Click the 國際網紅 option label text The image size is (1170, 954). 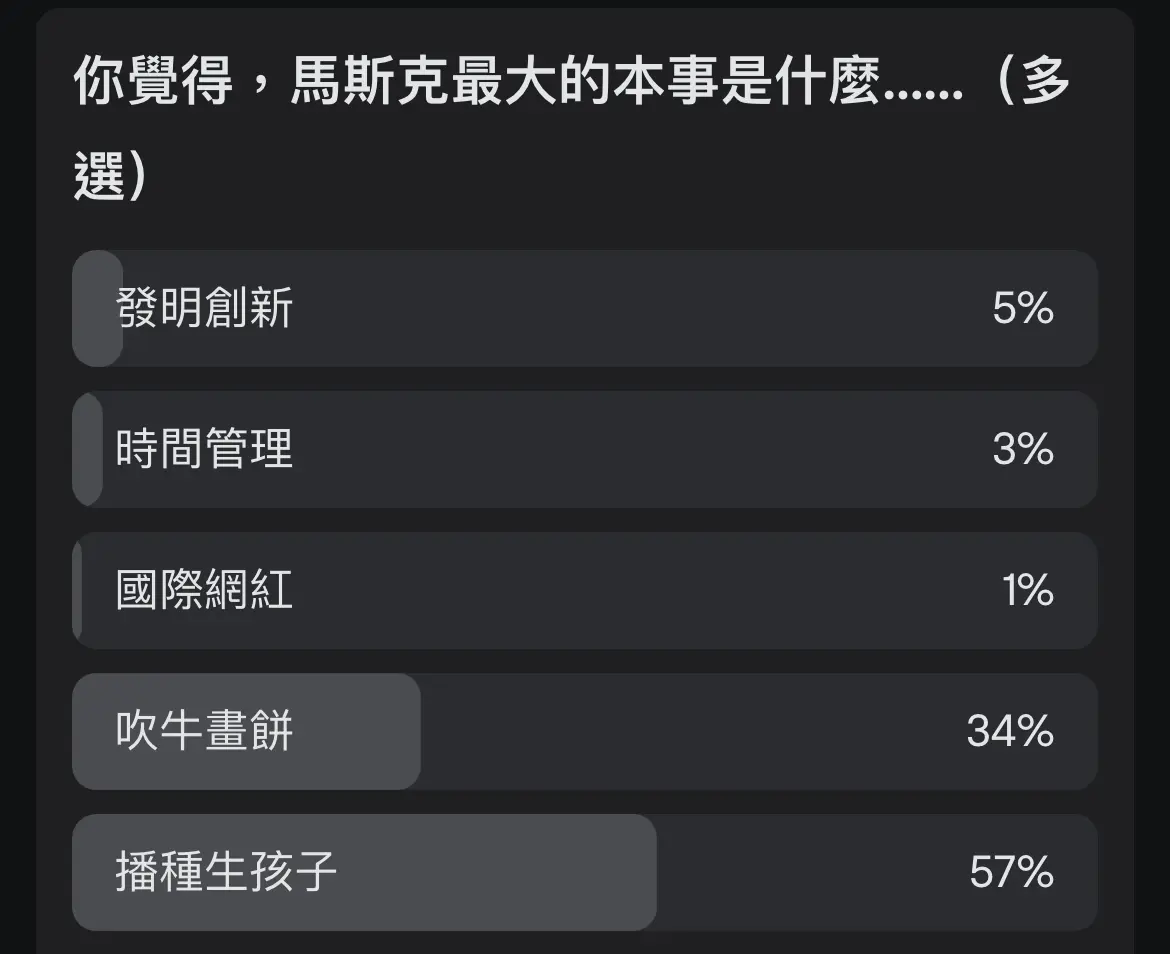tap(200, 591)
